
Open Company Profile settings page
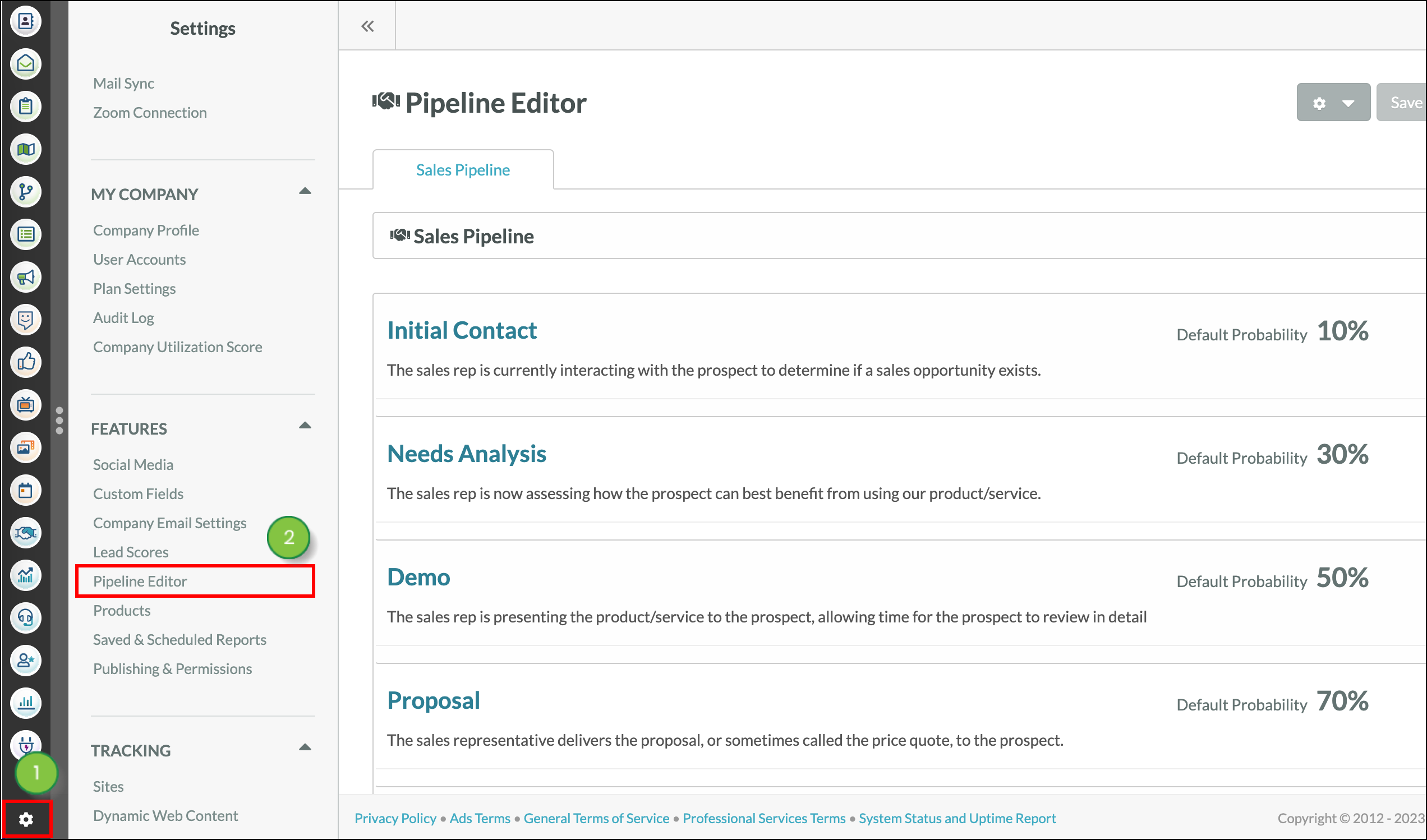click(x=145, y=230)
